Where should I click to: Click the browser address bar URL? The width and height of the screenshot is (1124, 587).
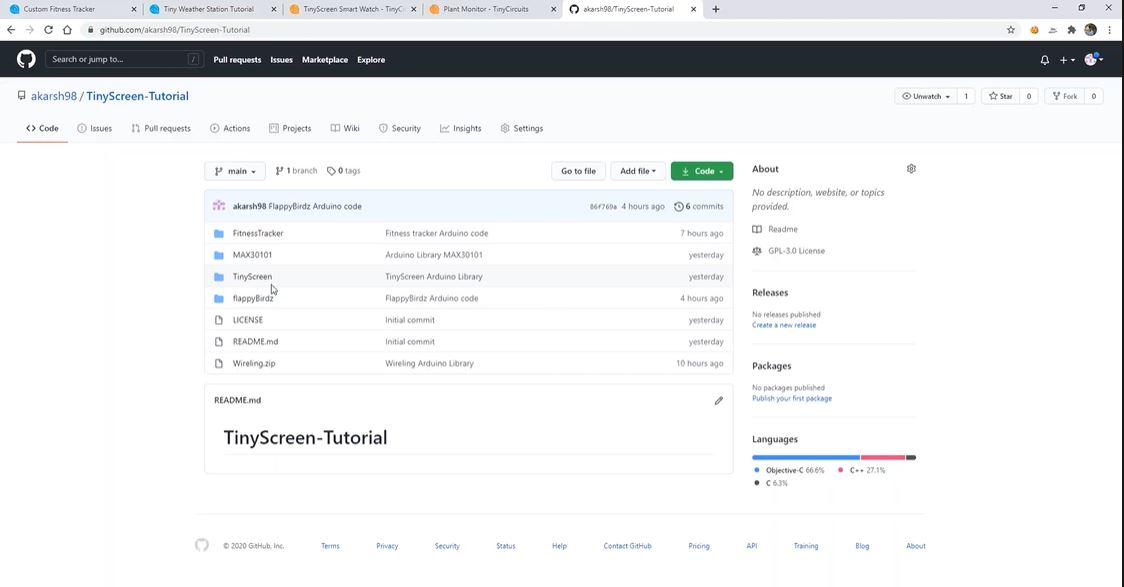pos(175,30)
